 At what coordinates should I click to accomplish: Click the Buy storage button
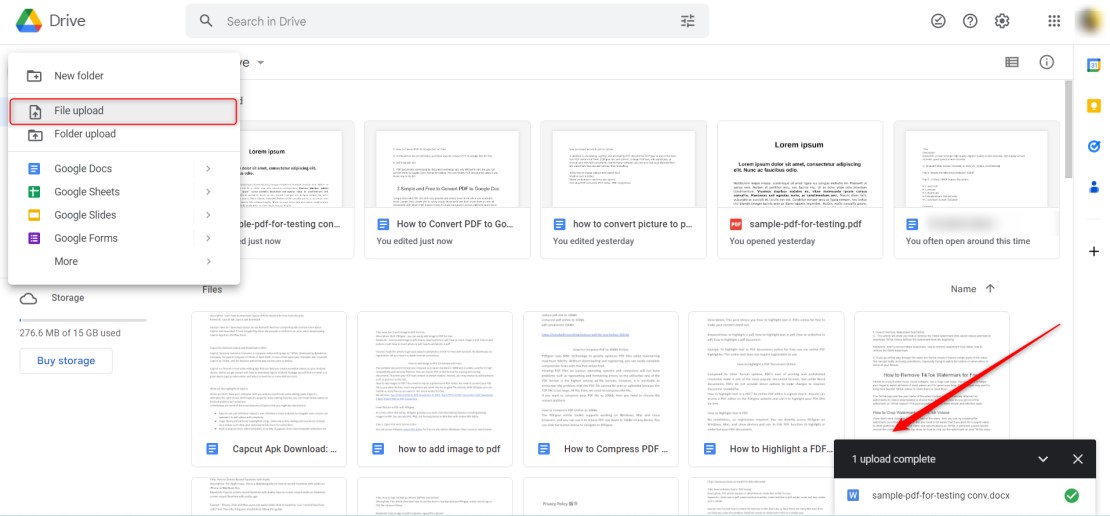(x=66, y=361)
